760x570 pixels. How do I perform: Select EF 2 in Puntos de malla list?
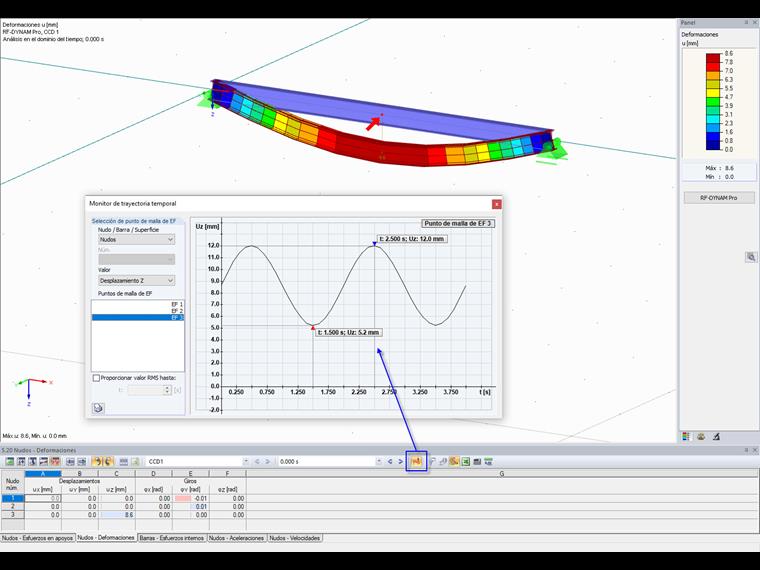click(138, 311)
